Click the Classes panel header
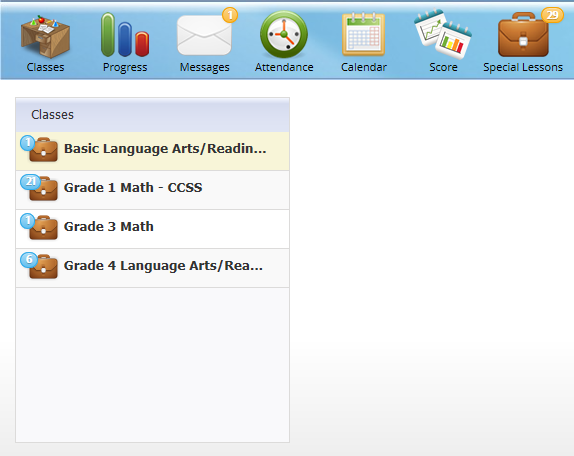 (x=153, y=115)
